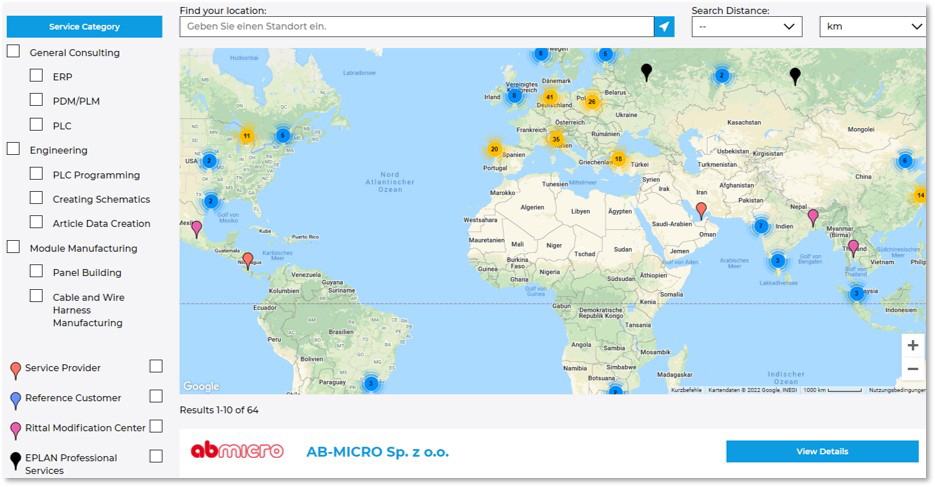The image size is (935, 487).
Task: Zoom out the map with minus button
Action: pyautogui.click(x=912, y=369)
